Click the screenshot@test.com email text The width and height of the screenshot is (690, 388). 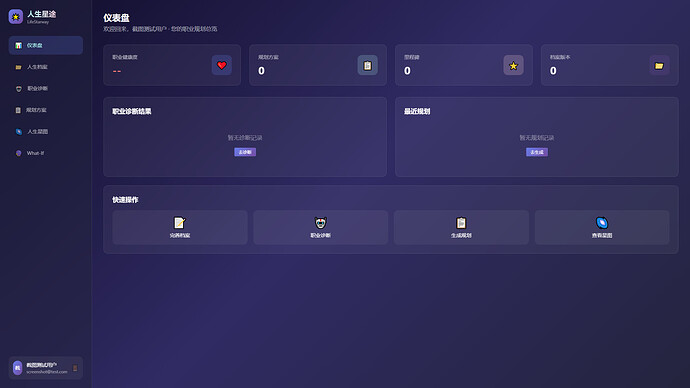(x=47, y=372)
